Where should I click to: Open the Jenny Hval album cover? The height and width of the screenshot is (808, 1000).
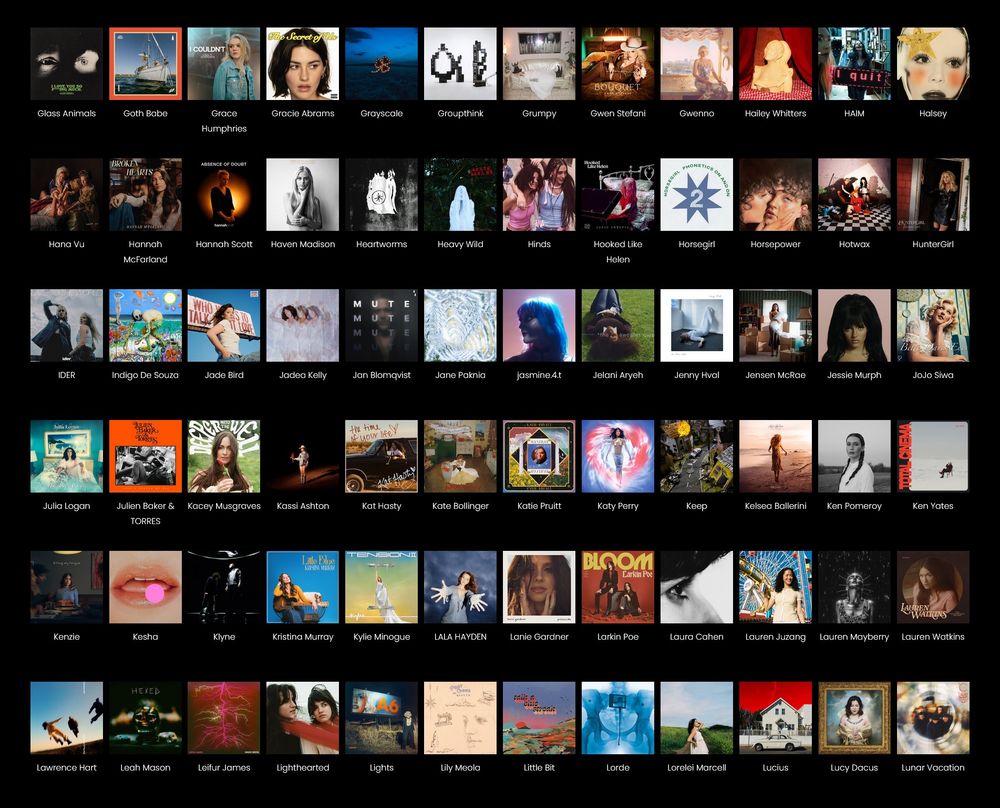(x=696, y=325)
